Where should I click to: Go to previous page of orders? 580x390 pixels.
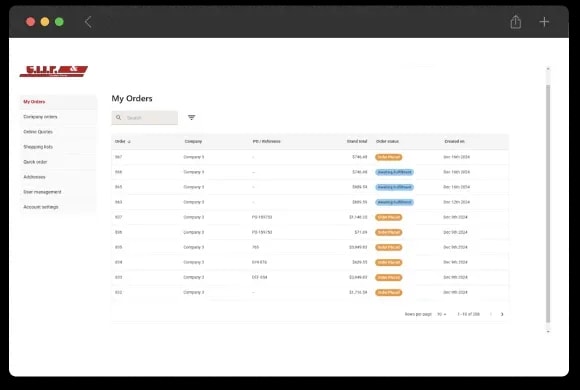(491, 314)
